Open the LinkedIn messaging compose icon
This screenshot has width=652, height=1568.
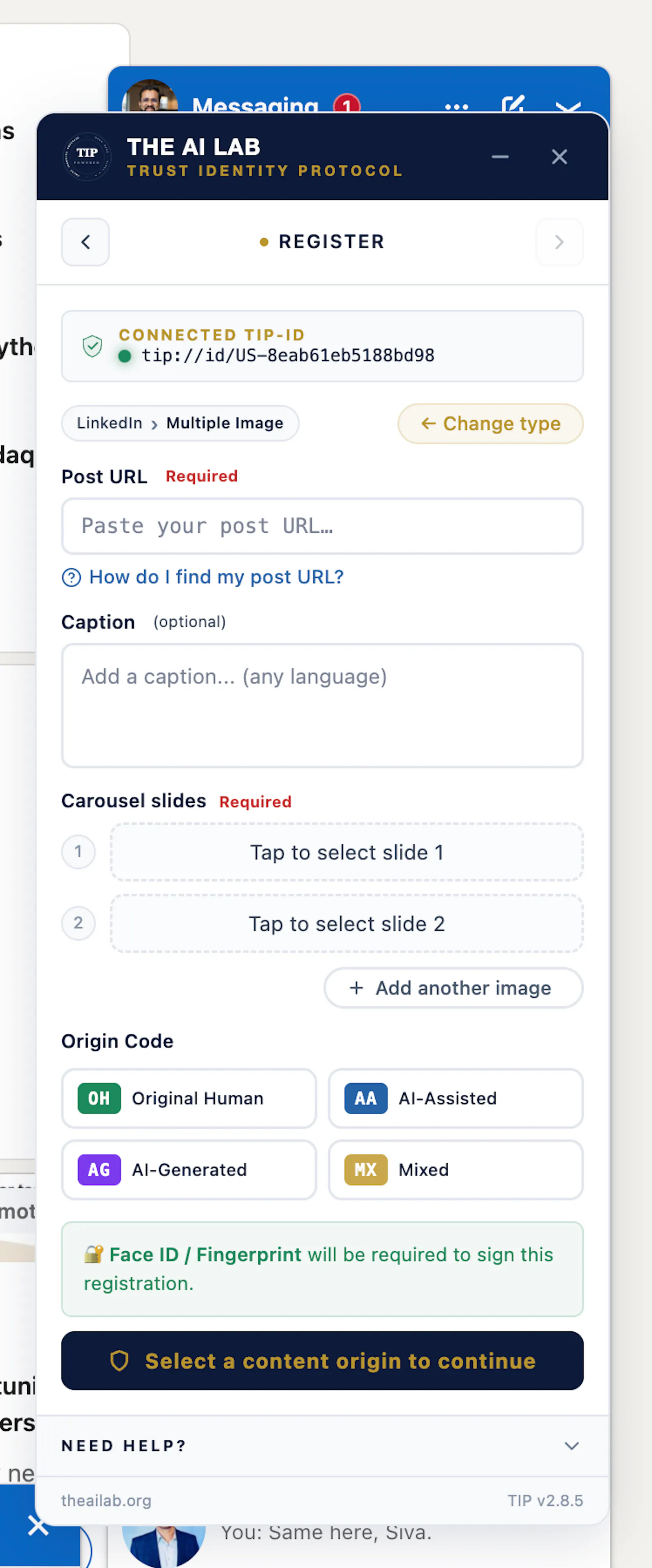click(x=513, y=105)
